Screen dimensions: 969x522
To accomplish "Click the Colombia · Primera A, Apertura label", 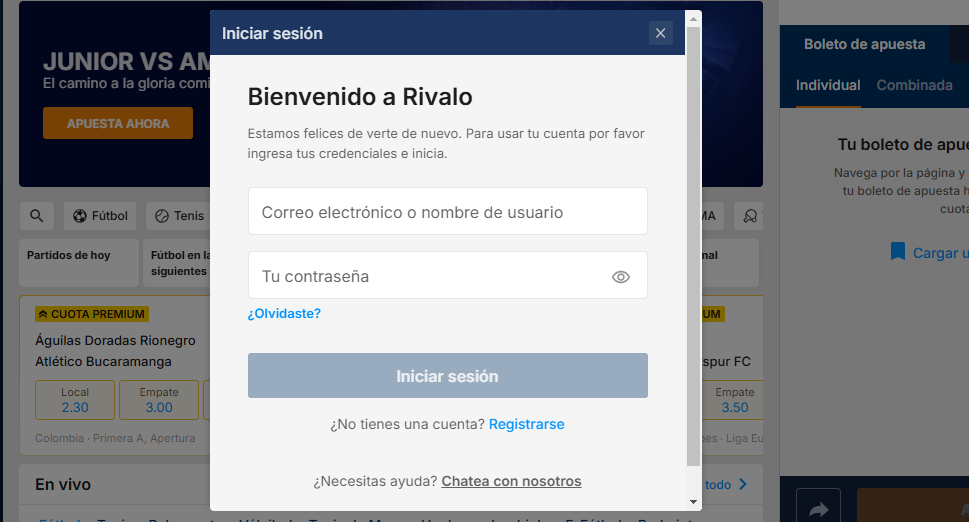I will click(115, 438).
